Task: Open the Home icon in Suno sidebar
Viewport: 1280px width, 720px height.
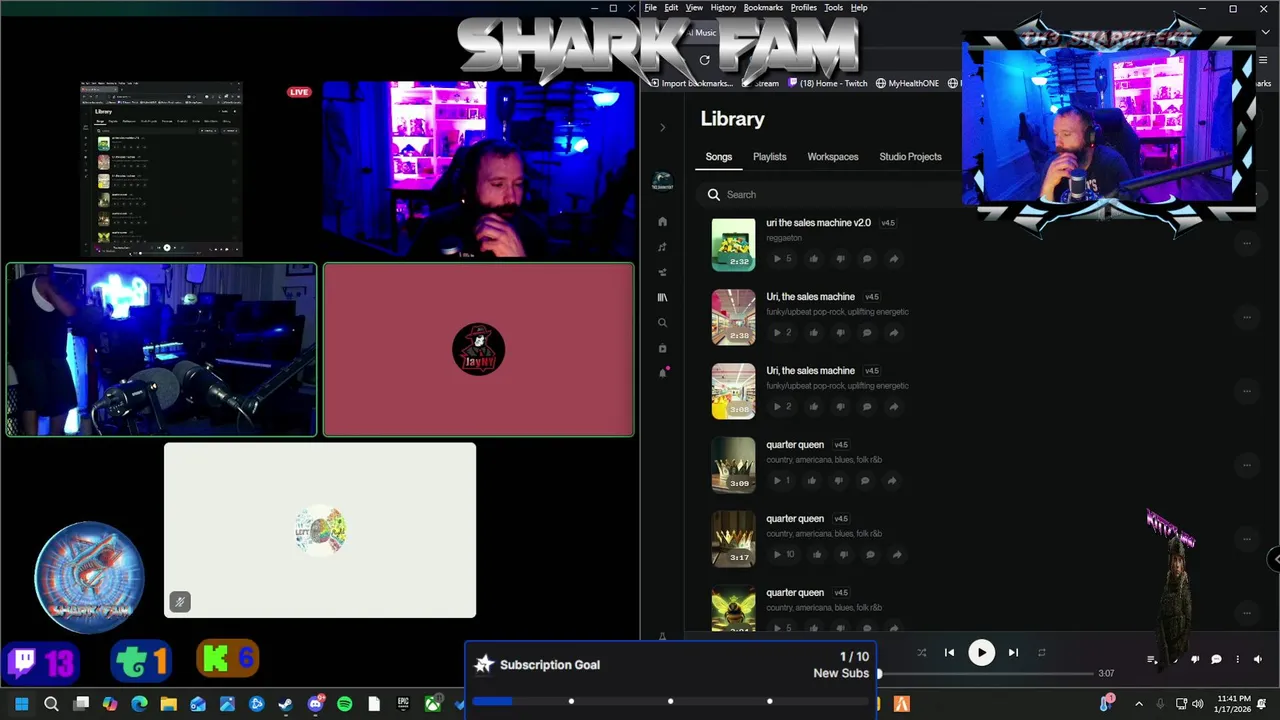Action: 662,222
